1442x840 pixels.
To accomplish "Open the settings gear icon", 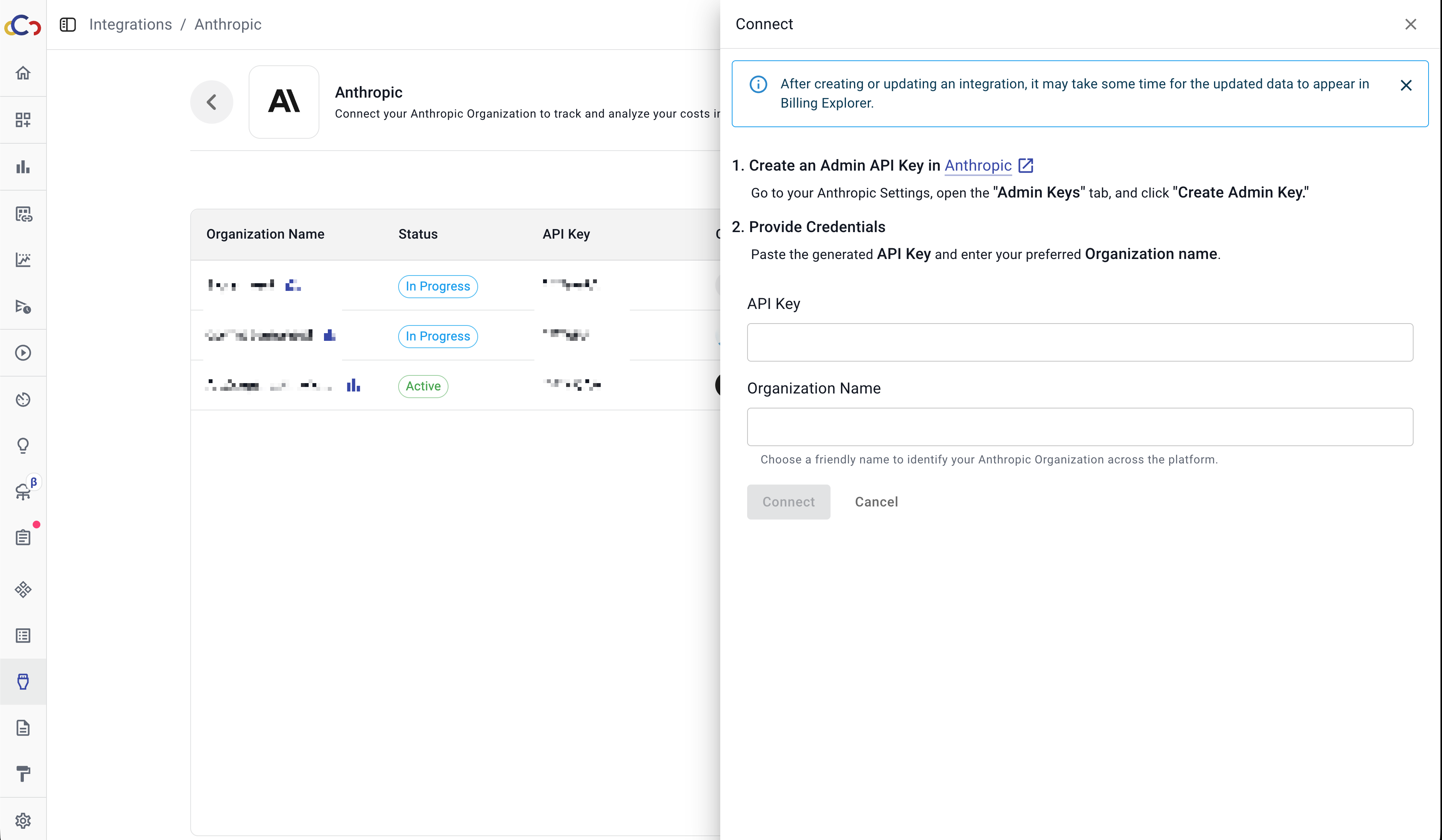I will (23, 820).
